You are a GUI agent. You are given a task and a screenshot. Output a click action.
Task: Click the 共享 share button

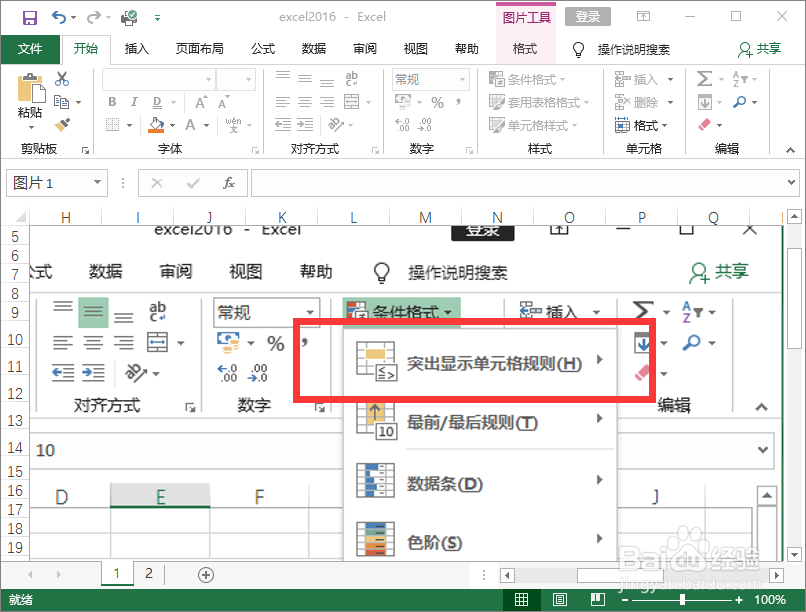coord(760,49)
